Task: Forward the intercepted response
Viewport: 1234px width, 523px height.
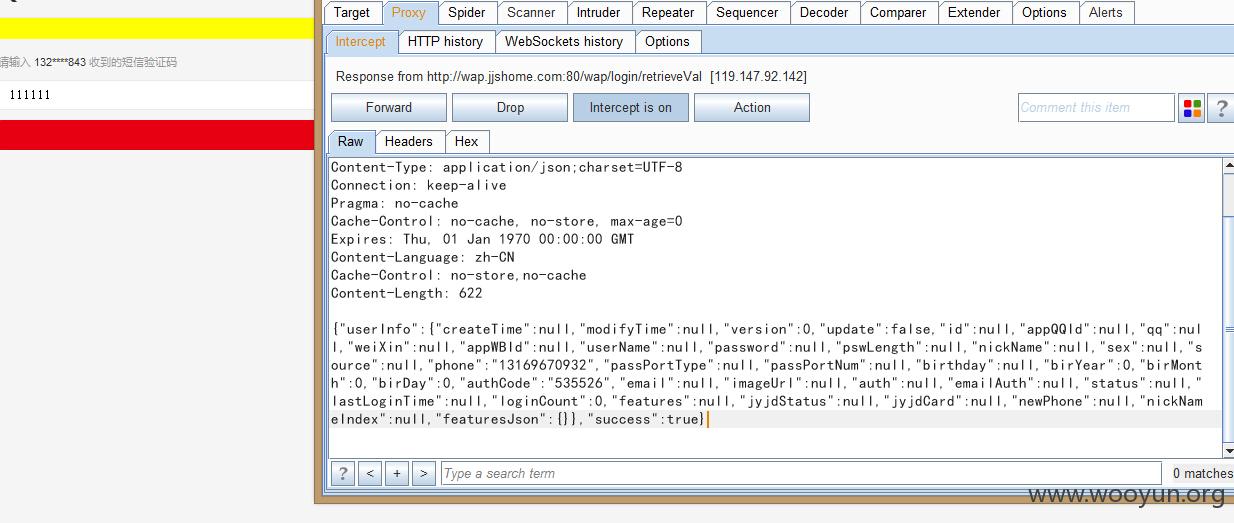Action: tap(389, 108)
